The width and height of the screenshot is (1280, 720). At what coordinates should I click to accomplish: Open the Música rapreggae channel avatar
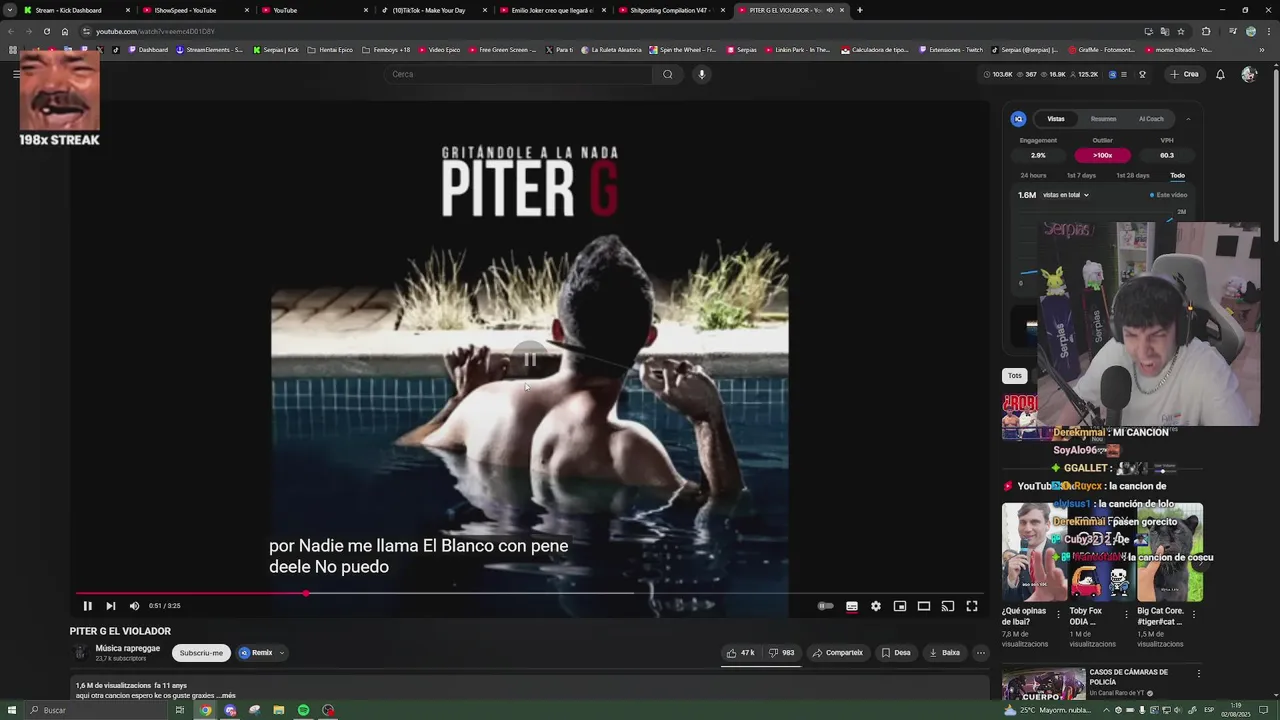tap(80, 653)
